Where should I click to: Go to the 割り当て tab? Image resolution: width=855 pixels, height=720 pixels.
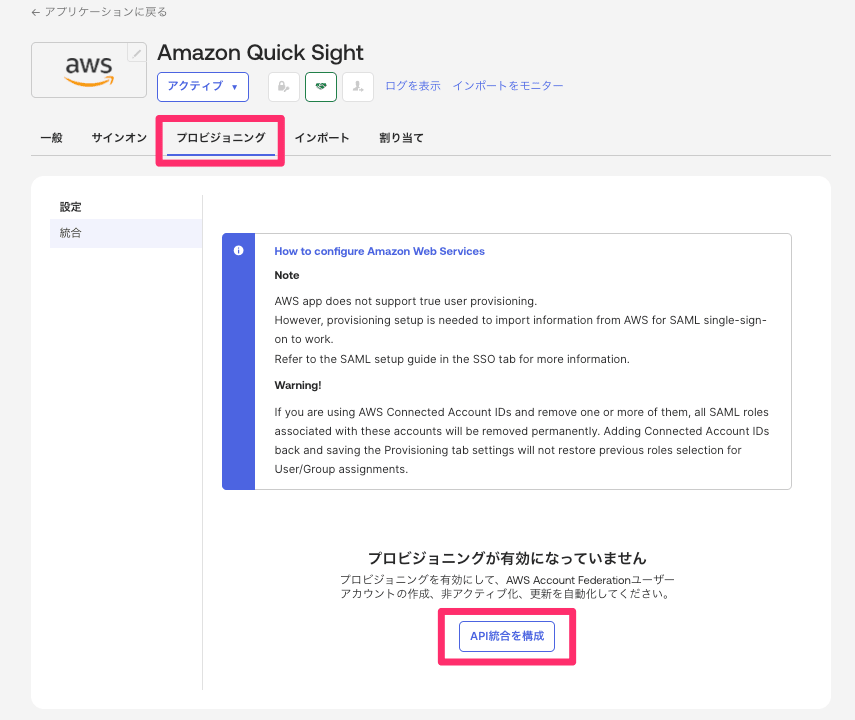(401, 138)
